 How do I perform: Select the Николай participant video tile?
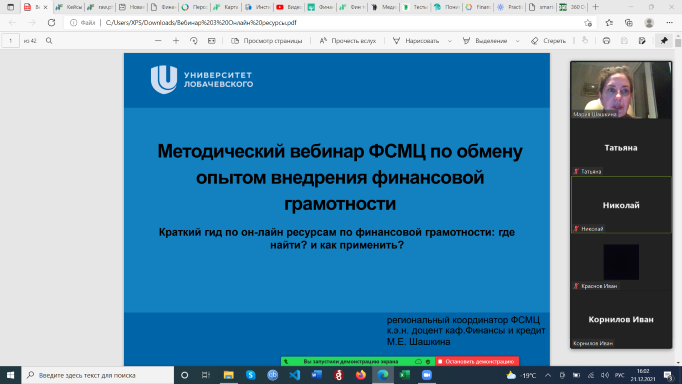621,205
